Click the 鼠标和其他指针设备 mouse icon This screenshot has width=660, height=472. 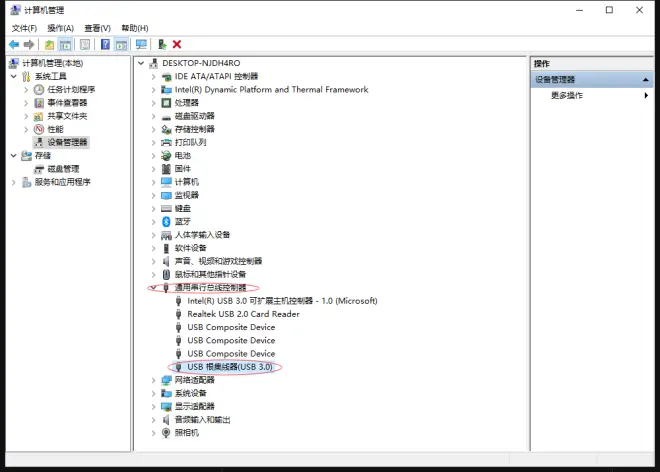[x=166, y=275]
